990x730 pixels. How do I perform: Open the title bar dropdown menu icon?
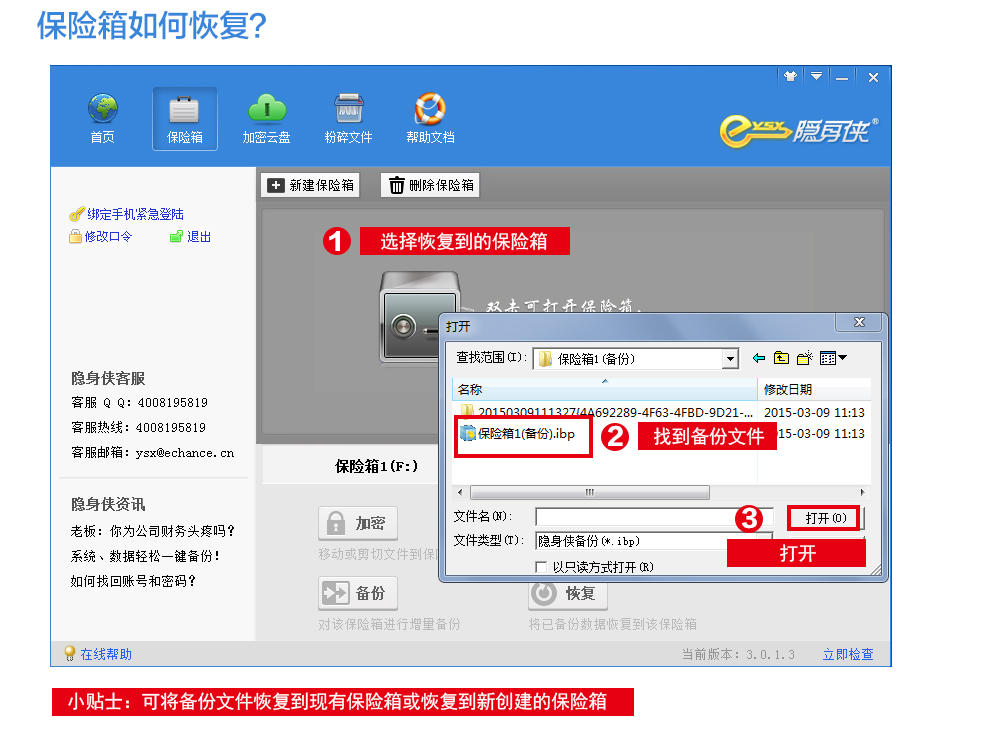coord(816,76)
